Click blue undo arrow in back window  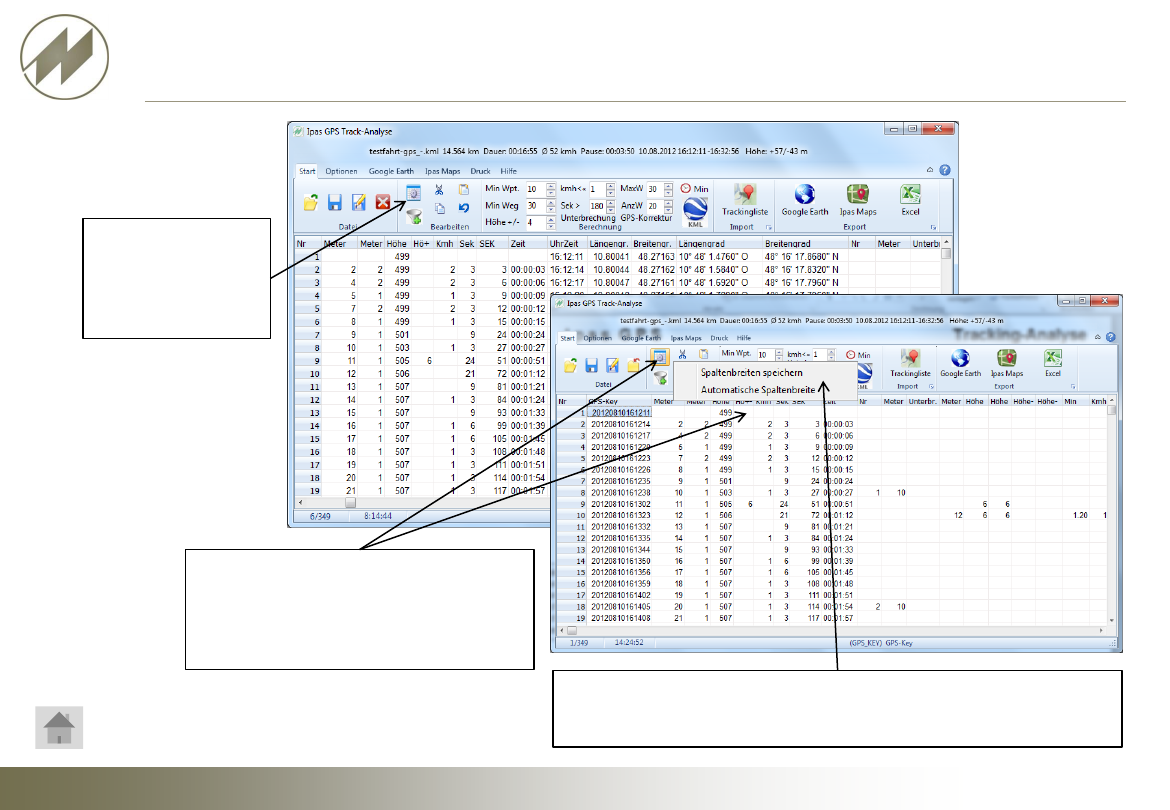464,208
